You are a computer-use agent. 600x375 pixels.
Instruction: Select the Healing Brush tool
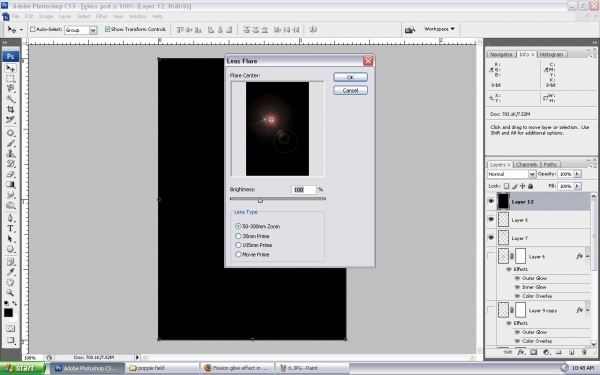click(10, 133)
